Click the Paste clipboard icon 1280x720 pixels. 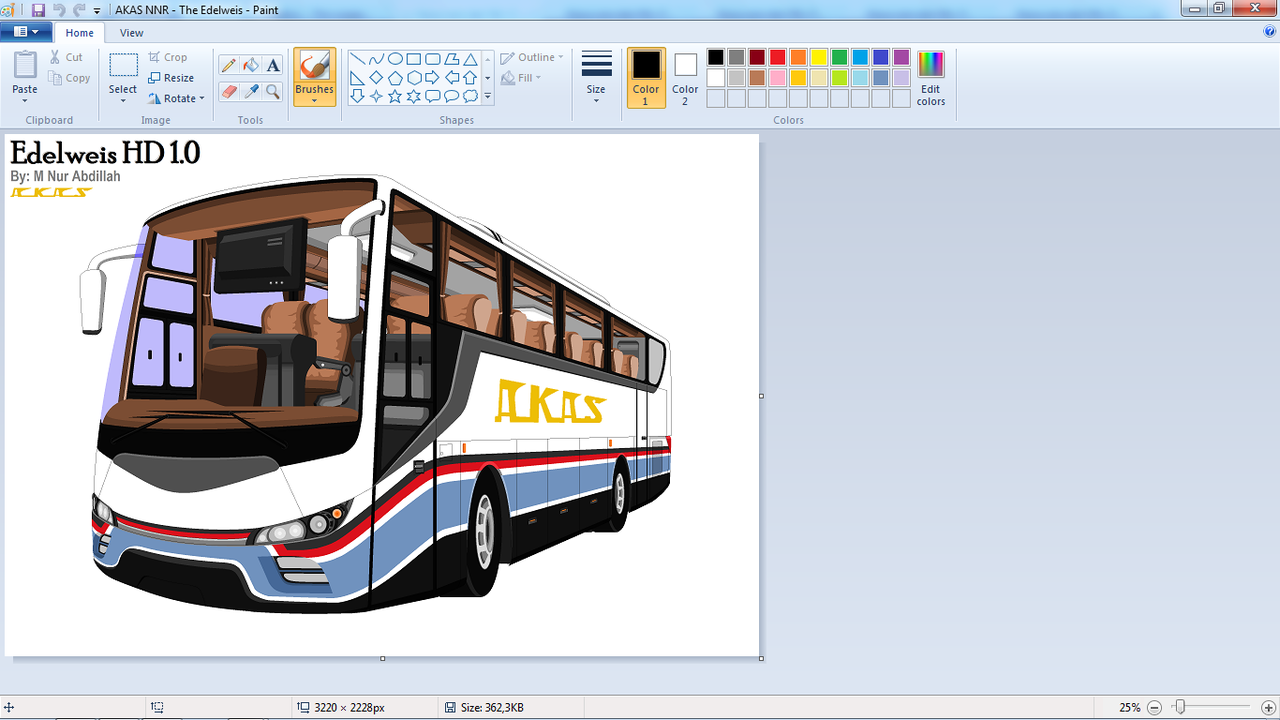click(x=25, y=65)
